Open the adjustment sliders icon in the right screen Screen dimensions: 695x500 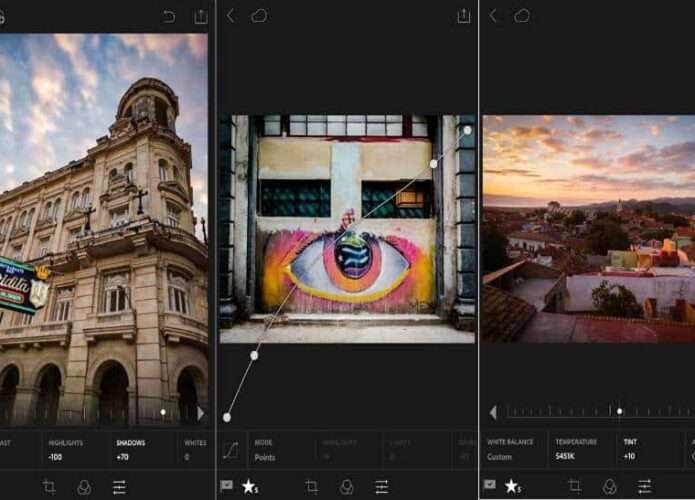pyautogui.click(x=644, y=487)
